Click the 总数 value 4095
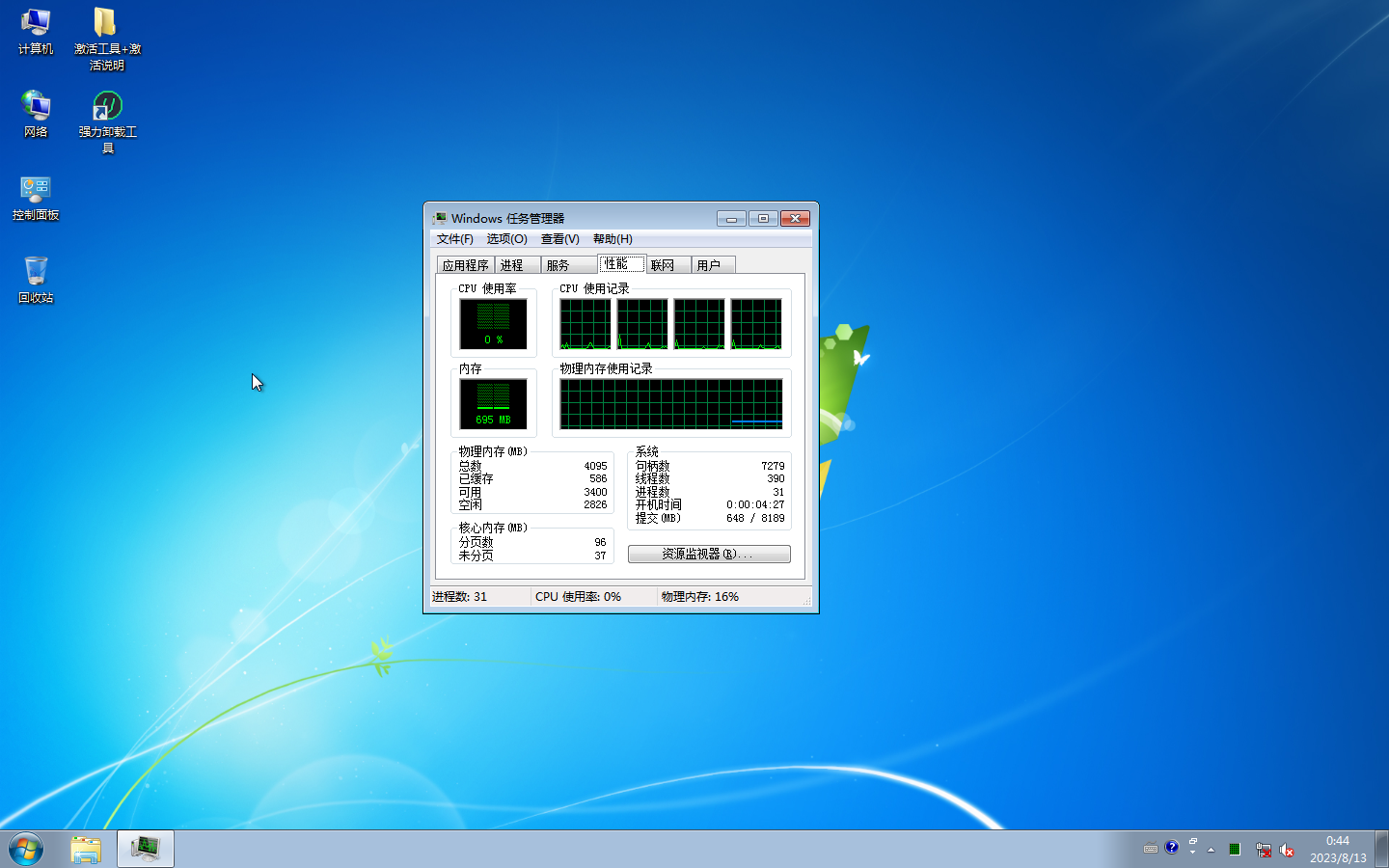 point(595,466)
